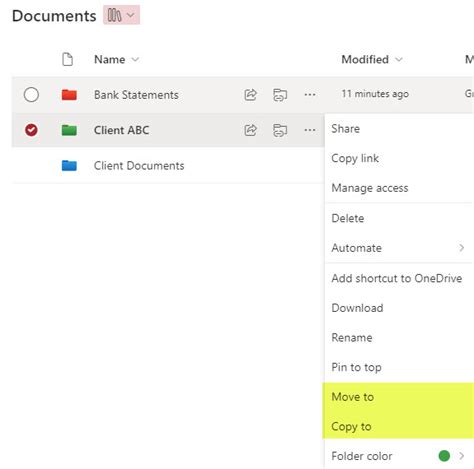
Task: Click shortcut icon on Bank Statements row
Action: point(280,95)
